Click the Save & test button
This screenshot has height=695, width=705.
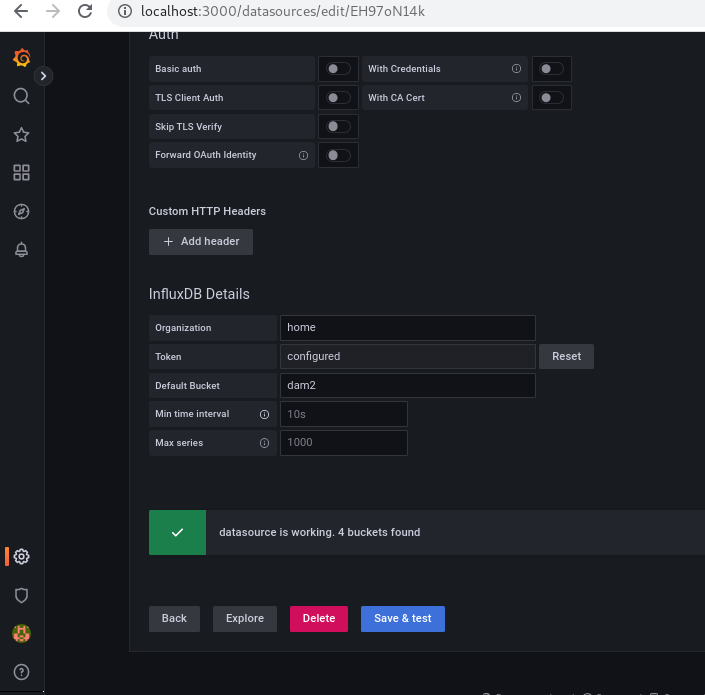click(x=403, y=618)
